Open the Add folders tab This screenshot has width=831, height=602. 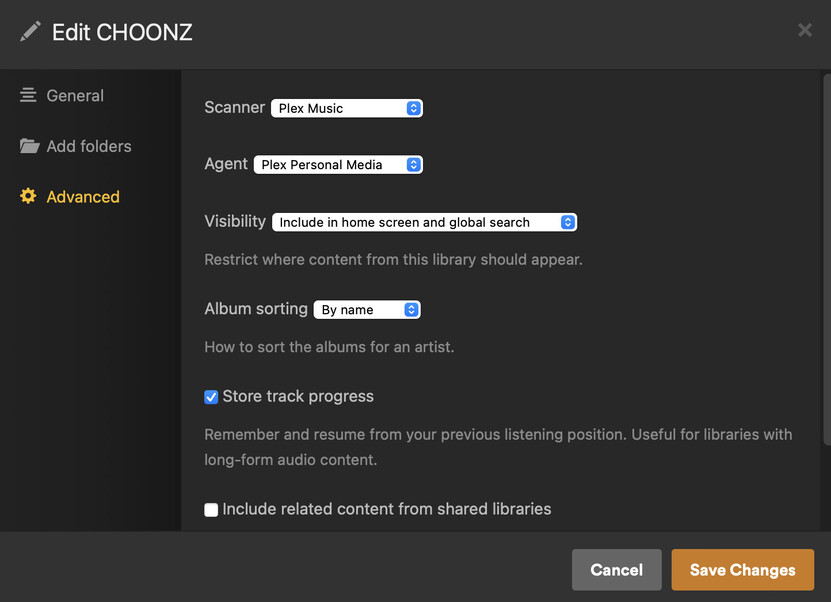tap(89, 146)
